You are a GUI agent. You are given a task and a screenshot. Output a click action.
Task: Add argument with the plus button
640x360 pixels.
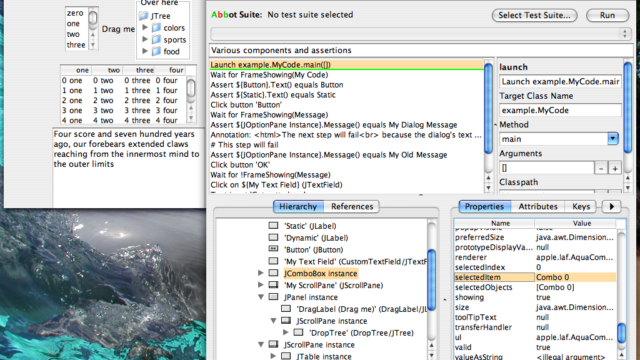615,168
